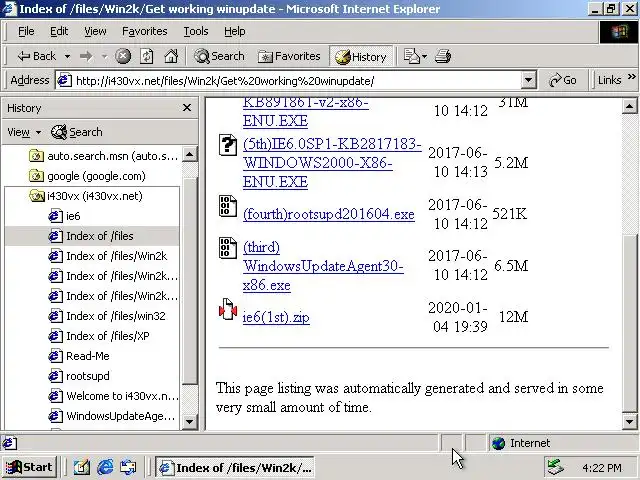Launch Internet Explorer from quick launch
The width and height of the screenshot is (640, 480).
pyautogui.click(x=105, y=467)
